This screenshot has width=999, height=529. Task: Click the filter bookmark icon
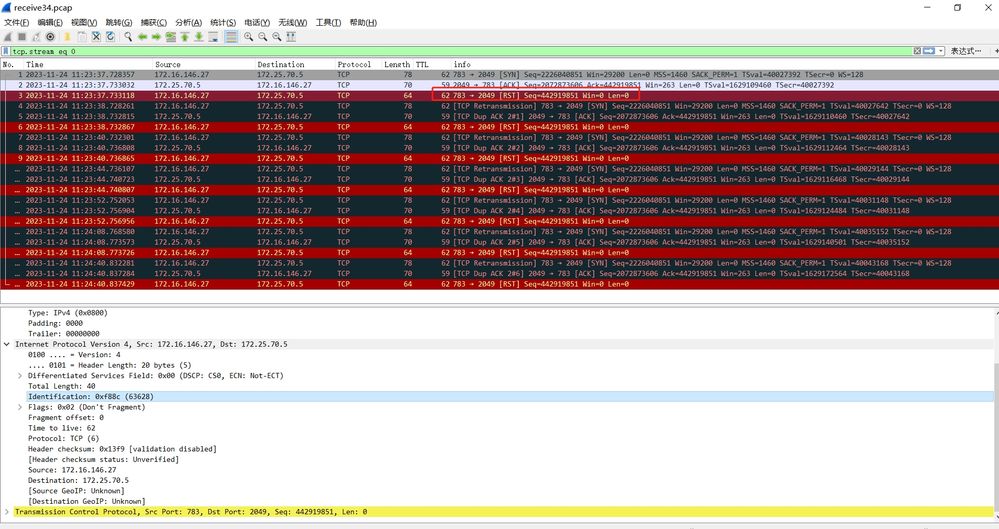6,51
